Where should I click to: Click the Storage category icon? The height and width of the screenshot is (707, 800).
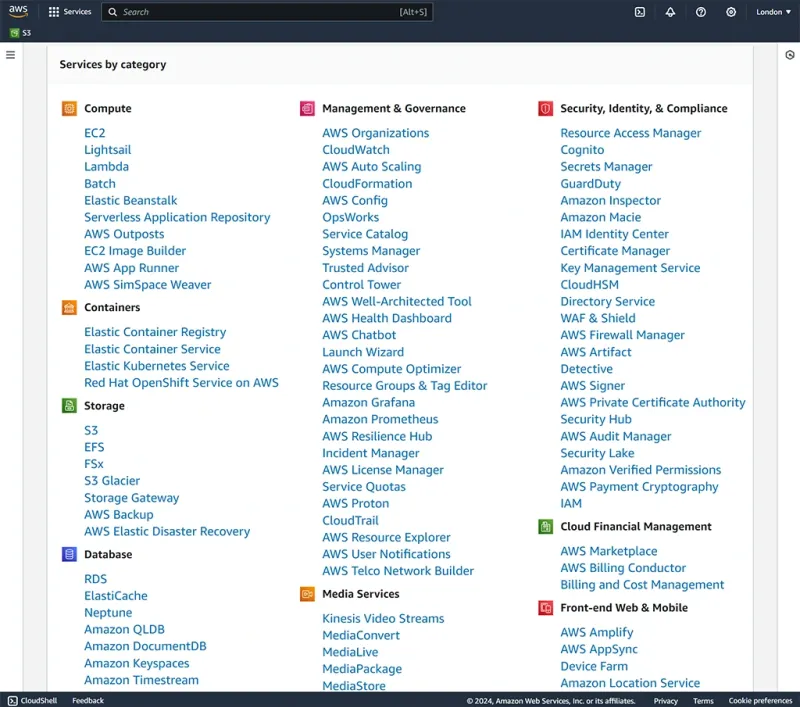tap(68, 406)
